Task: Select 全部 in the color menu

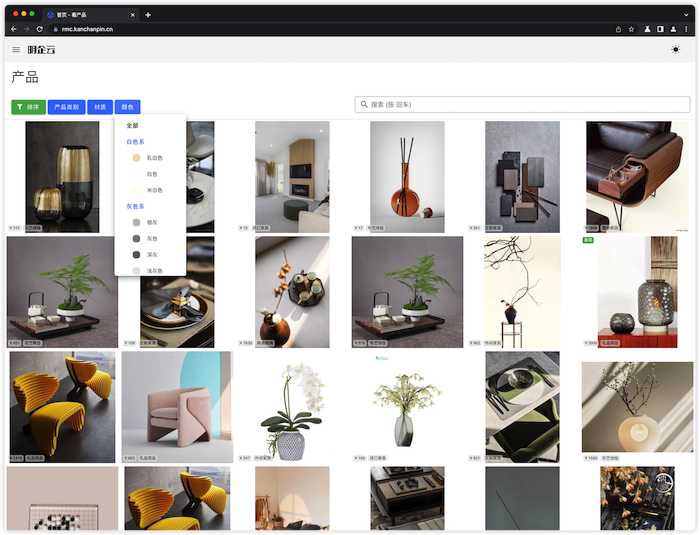Action: pyautogui.click(x=150, y=125)
